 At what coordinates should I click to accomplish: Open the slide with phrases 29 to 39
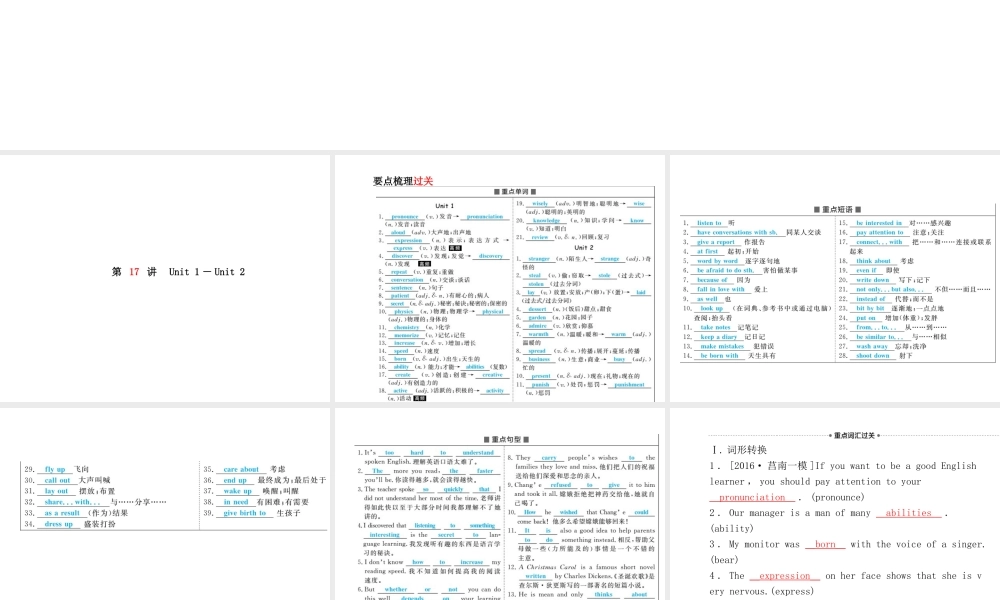[165, 504]
